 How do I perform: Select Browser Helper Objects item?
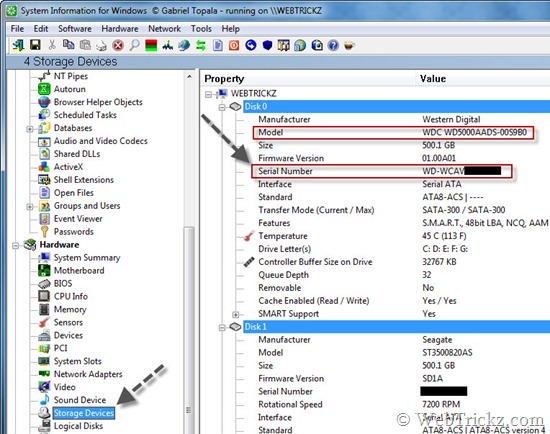tap(98, 102)
